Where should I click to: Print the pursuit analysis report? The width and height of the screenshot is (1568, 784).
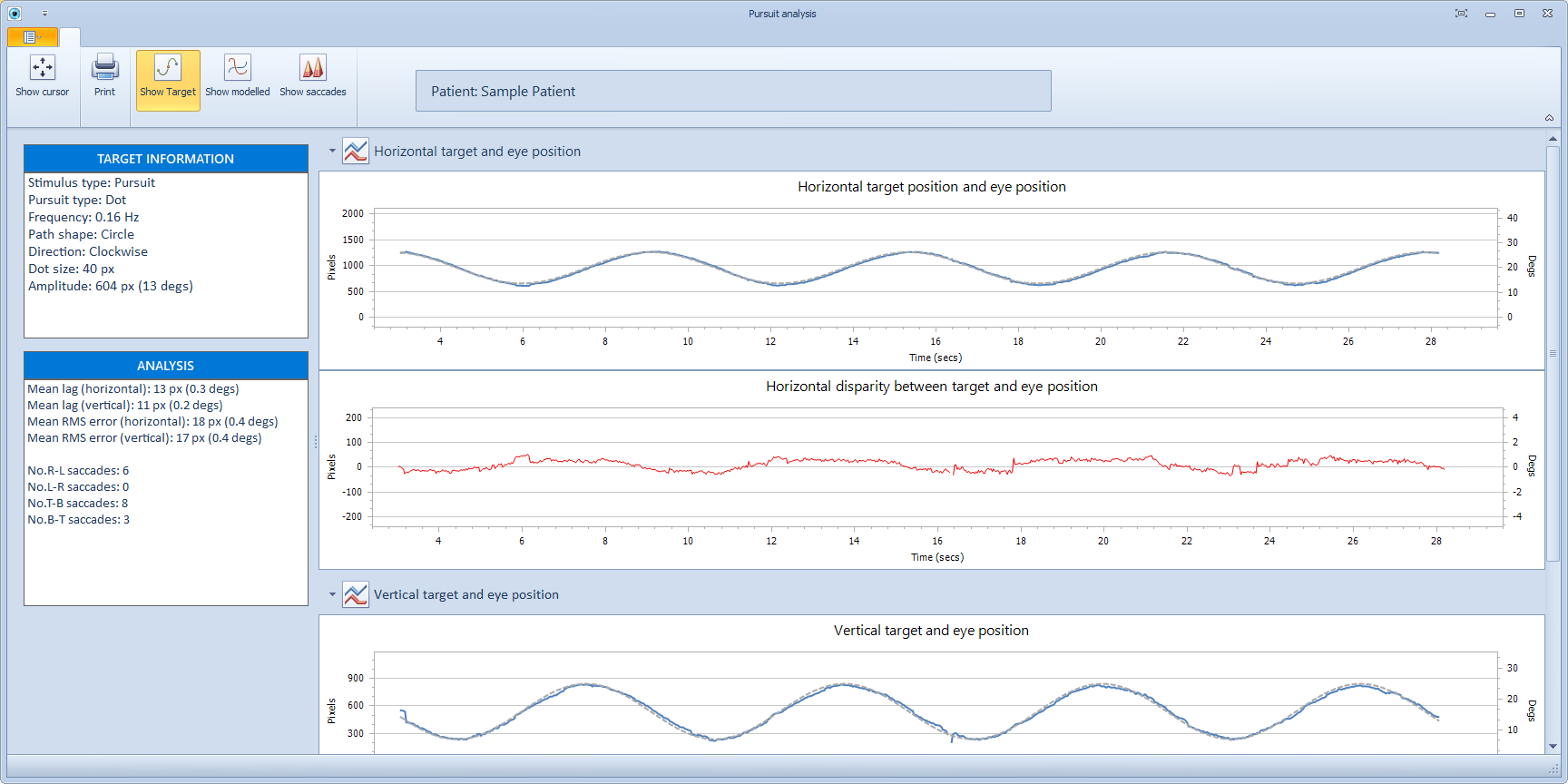click(105, 68)
